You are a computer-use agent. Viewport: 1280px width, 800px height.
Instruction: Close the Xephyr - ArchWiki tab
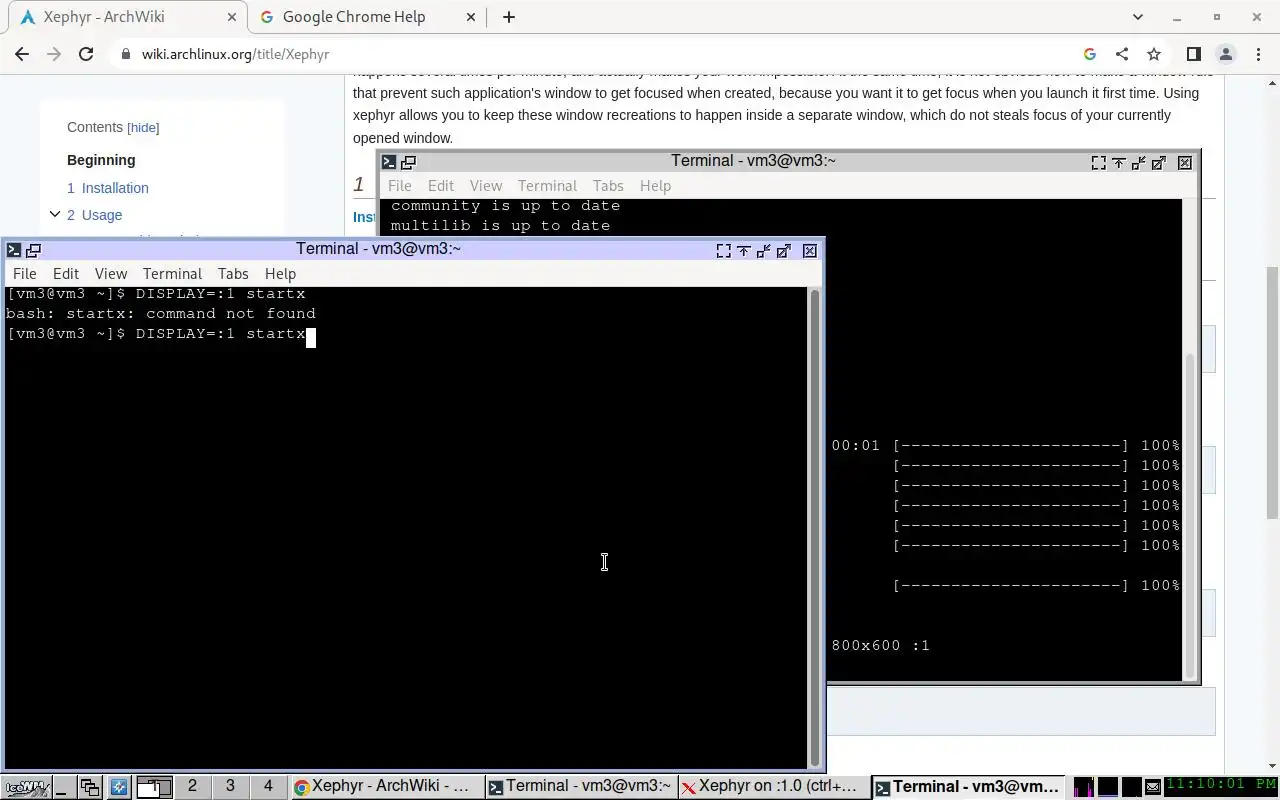point(231,17)
